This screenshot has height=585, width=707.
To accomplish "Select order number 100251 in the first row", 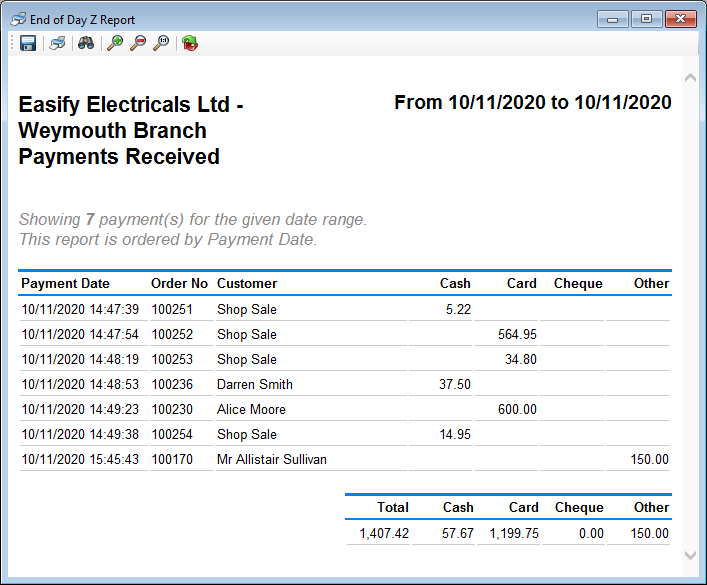I will click(x=172, y=309).
